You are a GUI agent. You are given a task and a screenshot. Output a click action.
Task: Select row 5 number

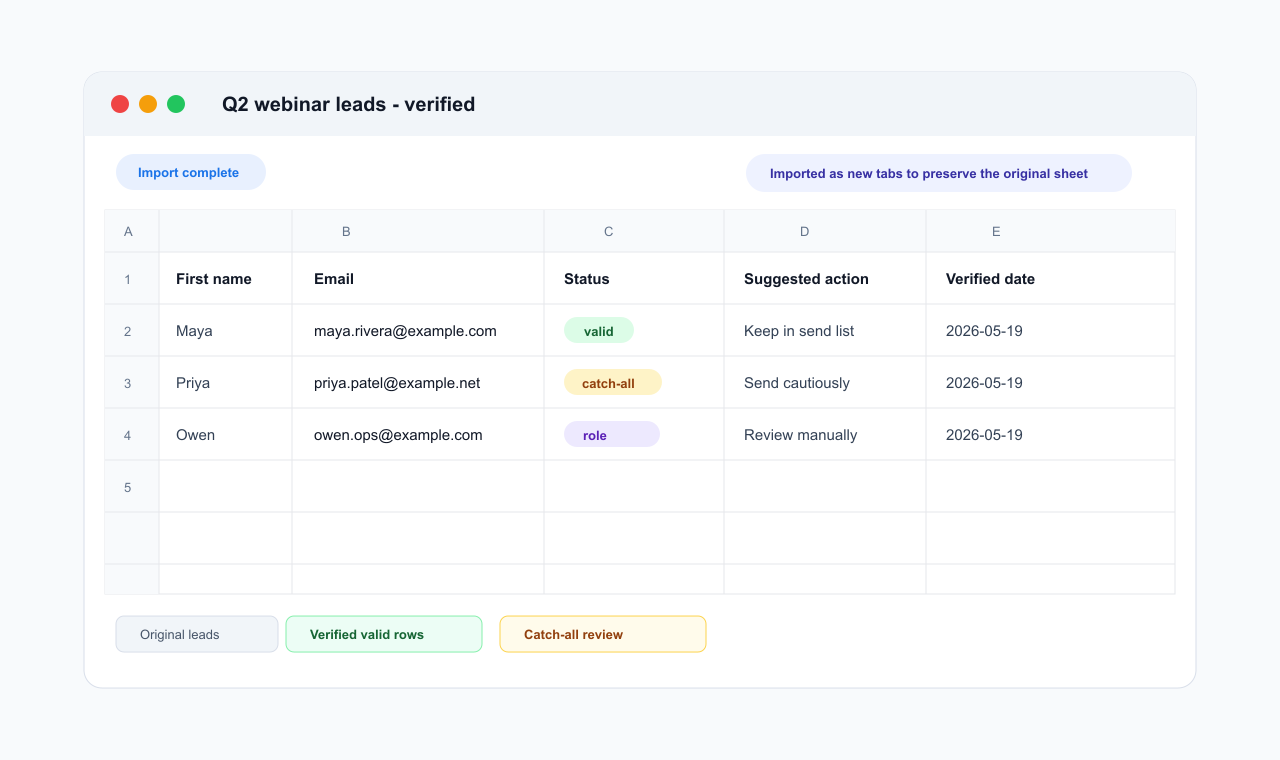click(132, 487)
